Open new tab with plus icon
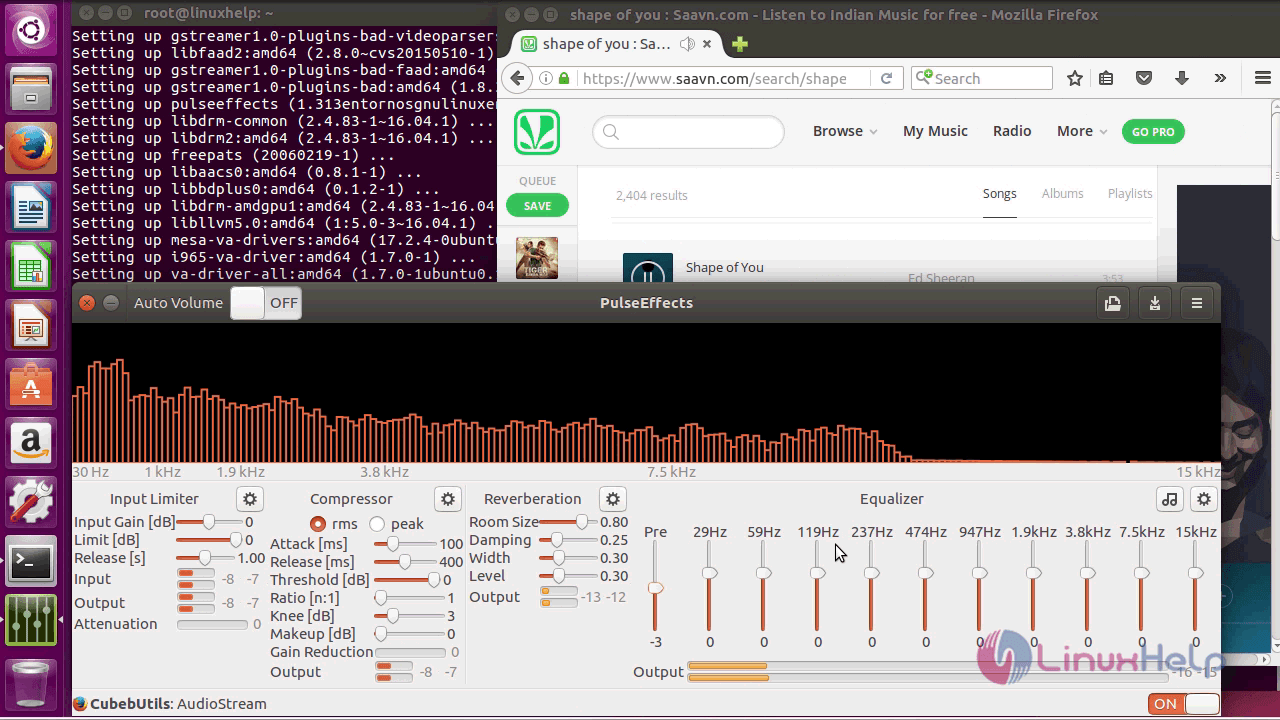The height and width of the screenshot is (720, 1280). pos(740,44)
